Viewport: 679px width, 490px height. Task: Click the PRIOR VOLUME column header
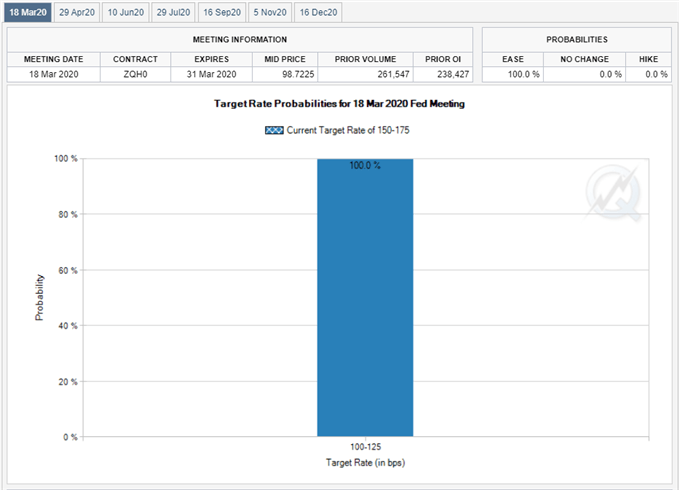tap(365, 59)
